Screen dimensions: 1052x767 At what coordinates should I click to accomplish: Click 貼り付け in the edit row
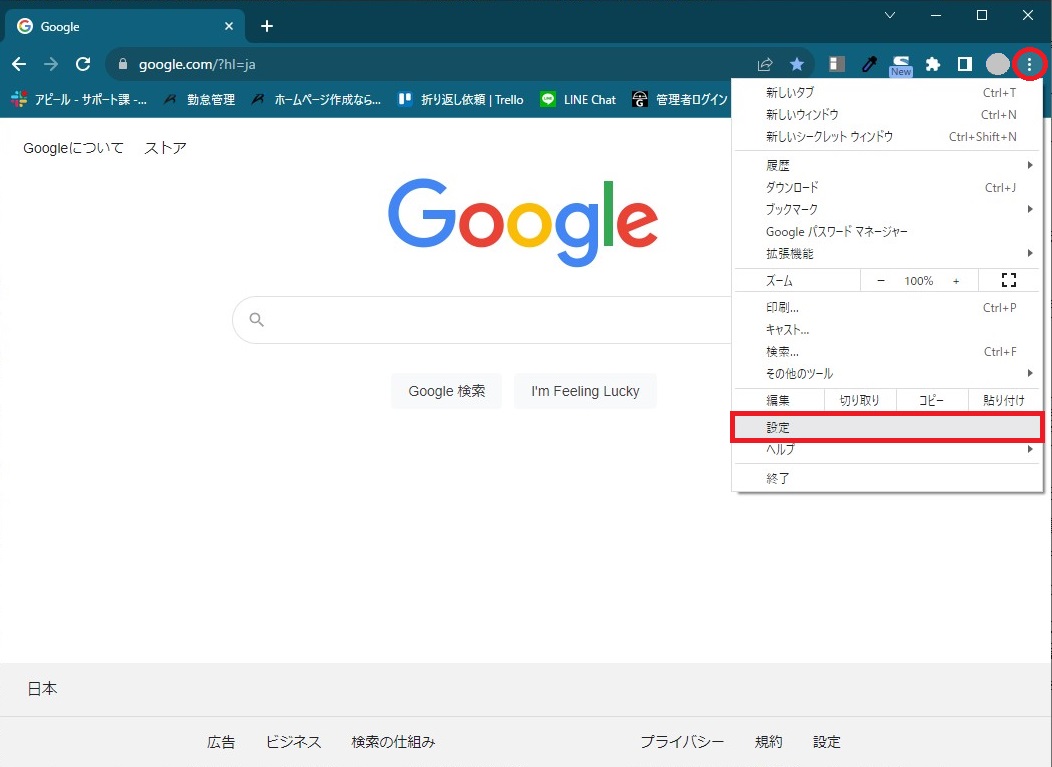pyautogui.click(x=1004, y=400)
